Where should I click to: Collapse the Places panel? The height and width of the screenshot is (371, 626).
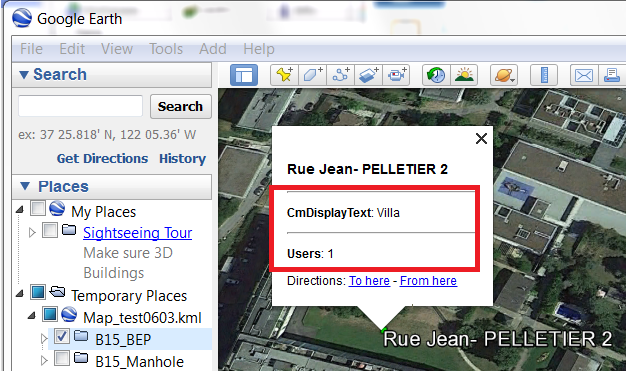tap(25, 186)
